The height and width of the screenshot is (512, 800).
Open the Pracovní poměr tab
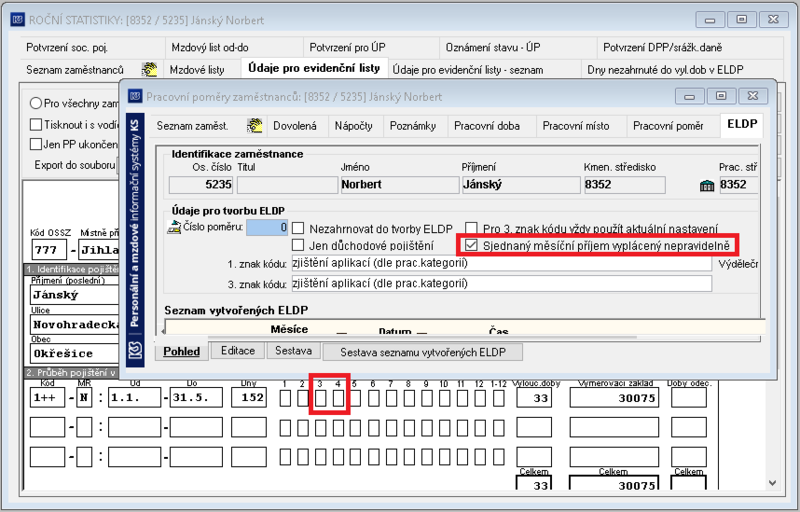[x=668, y=126]
